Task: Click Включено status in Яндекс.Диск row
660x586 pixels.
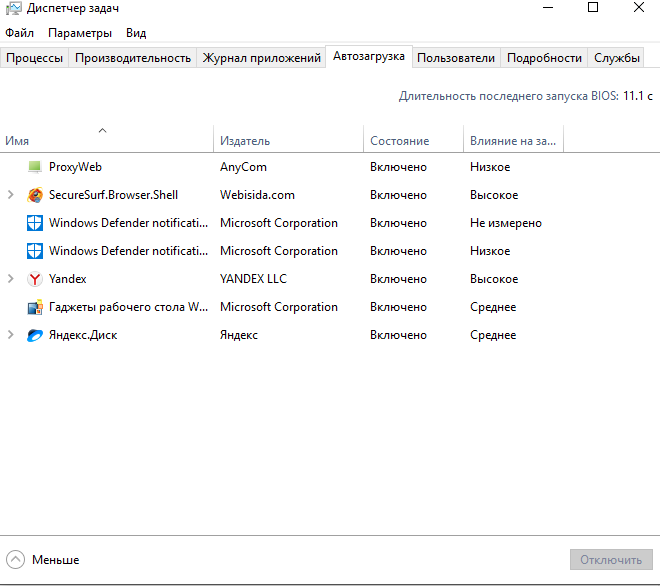Action: [398, 335]
